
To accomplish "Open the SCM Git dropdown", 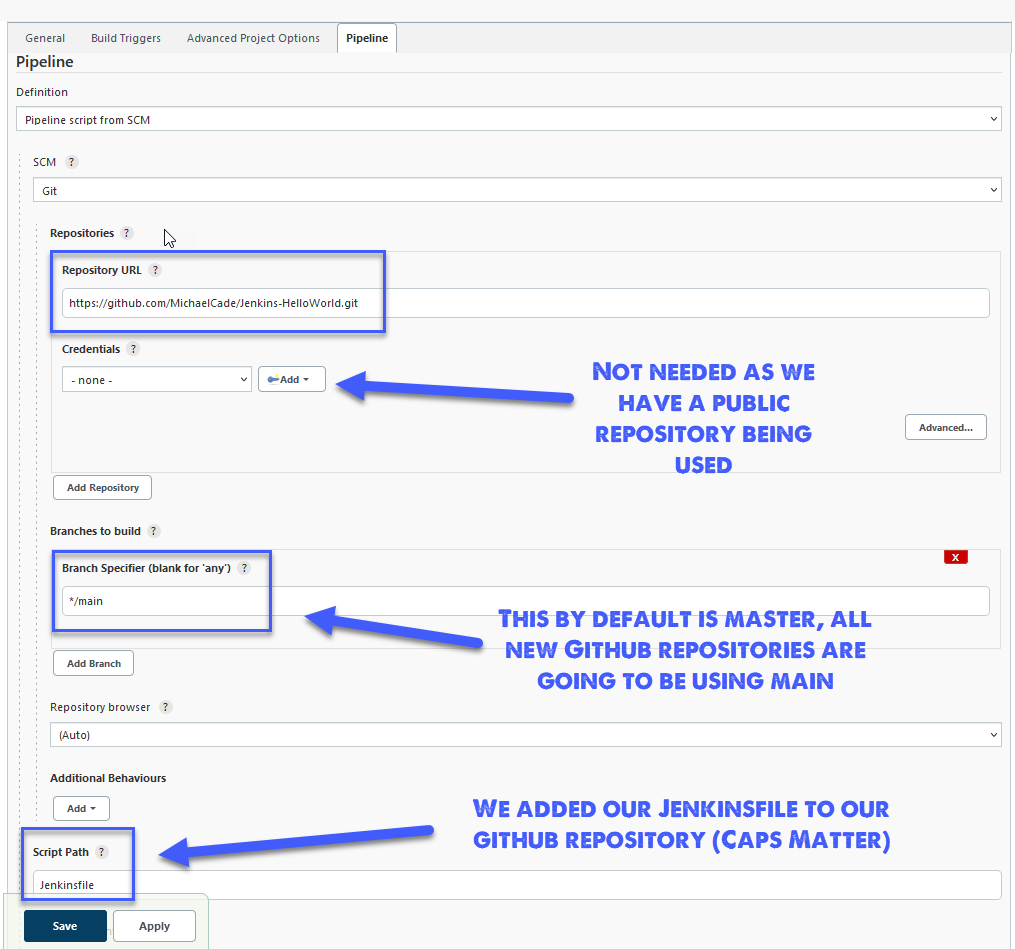I will click(x=517, y=189).
